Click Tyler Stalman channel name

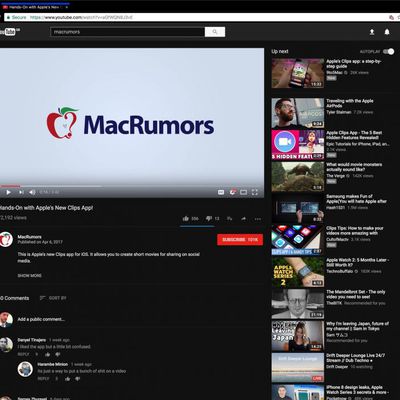338,112
